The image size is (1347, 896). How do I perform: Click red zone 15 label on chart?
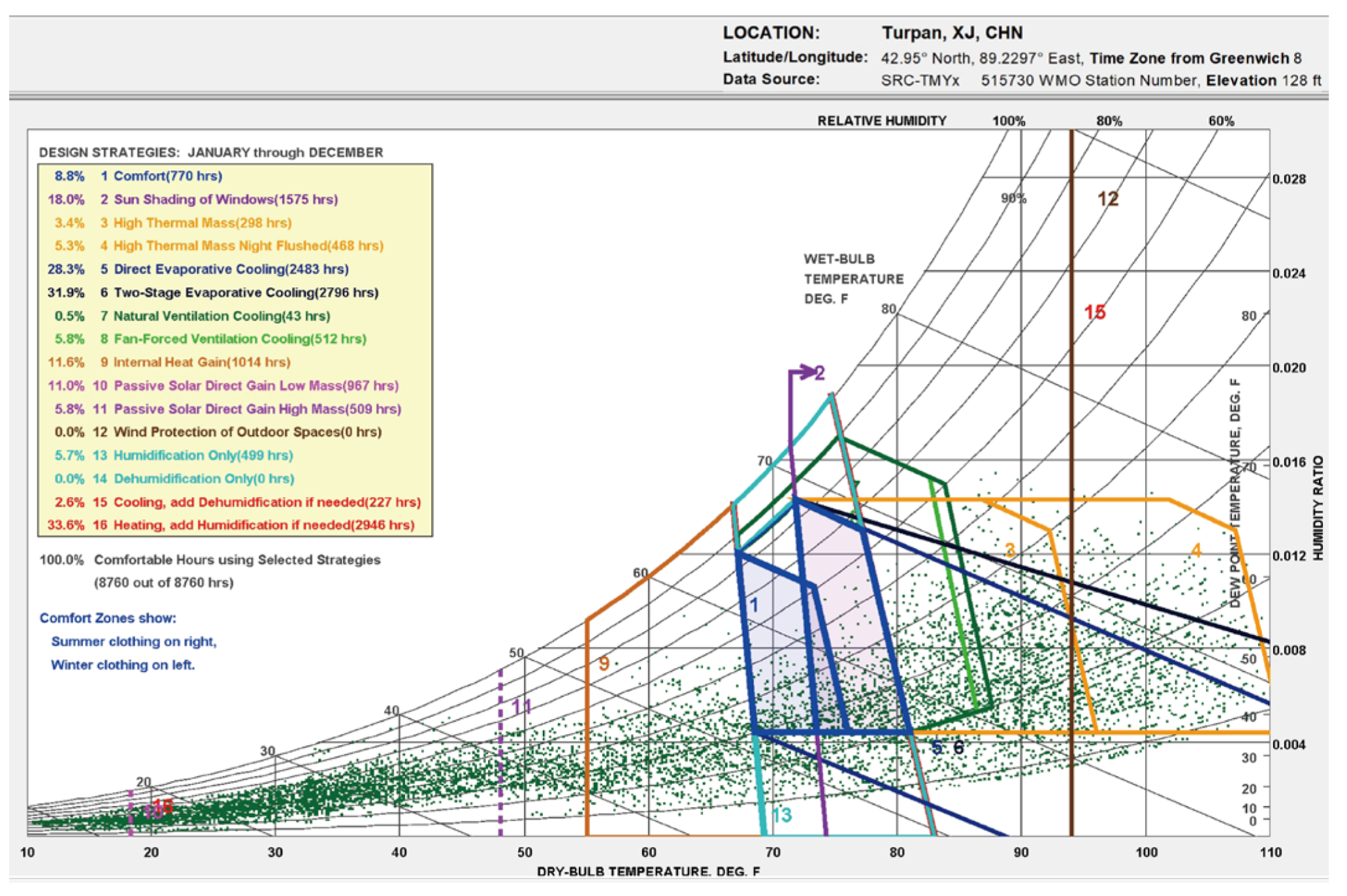(x=1095, y=313)
